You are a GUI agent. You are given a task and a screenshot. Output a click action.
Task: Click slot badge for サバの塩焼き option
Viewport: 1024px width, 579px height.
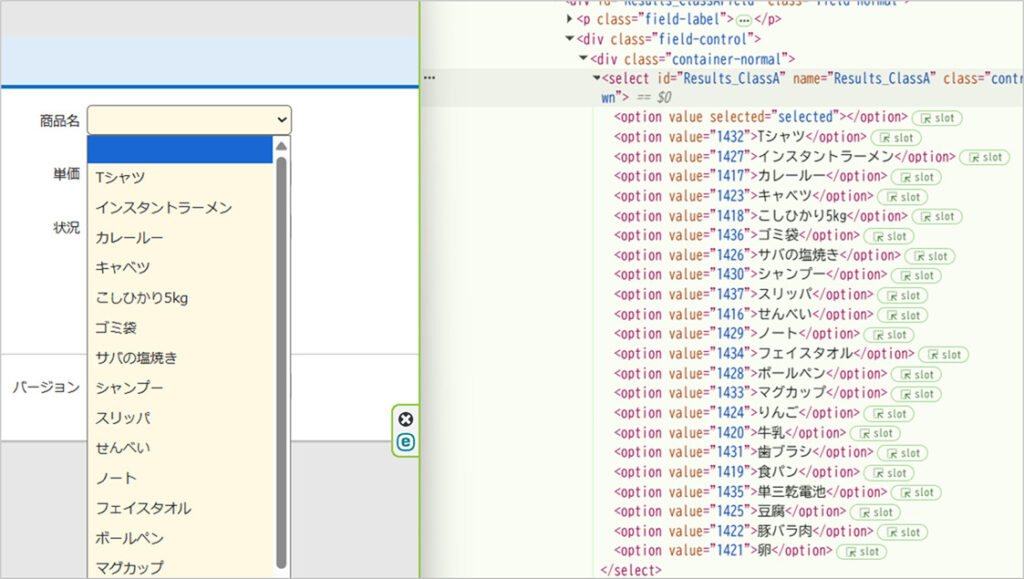click(x=930, y=256)
